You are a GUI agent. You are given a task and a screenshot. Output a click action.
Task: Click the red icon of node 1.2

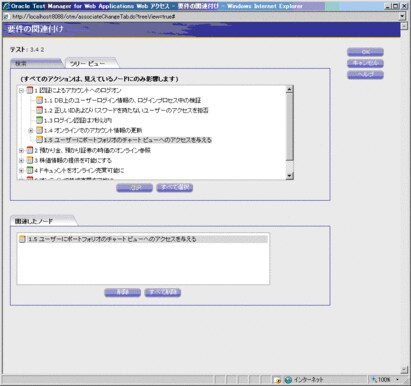pyautogui.click(x=39, y=110)
